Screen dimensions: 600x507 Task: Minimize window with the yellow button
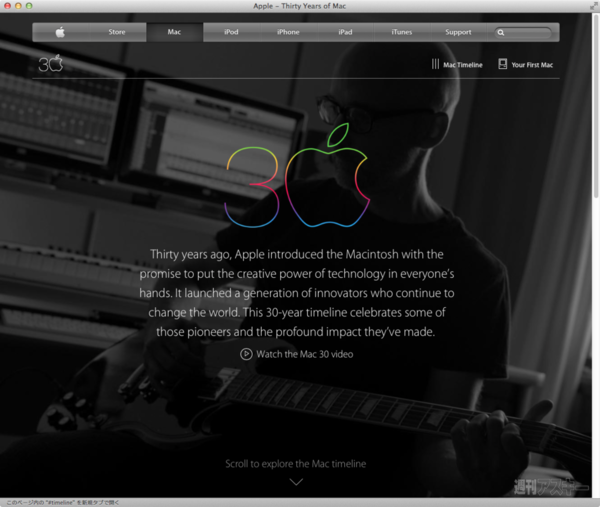click(x=18, y=6)
